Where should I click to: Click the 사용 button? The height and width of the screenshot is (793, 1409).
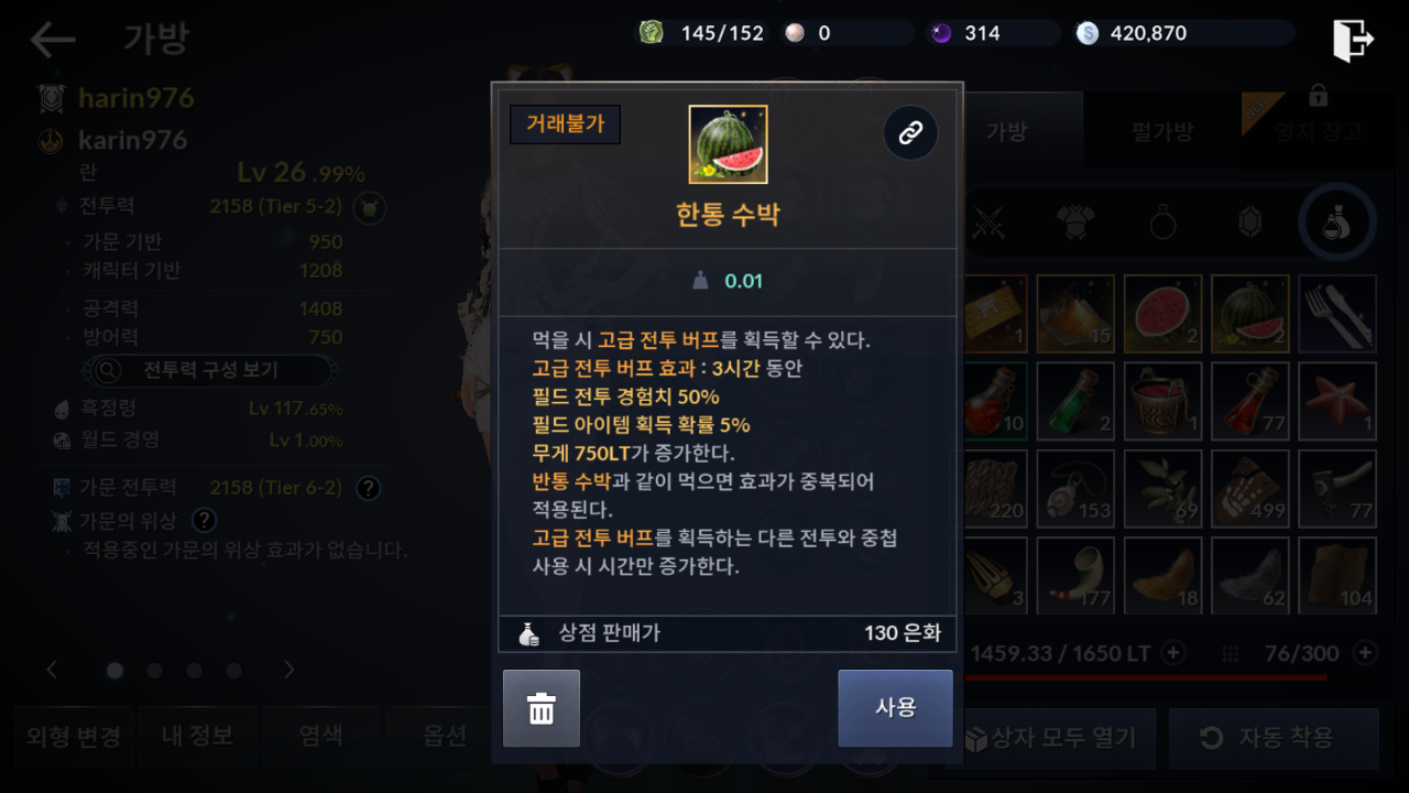895,708
